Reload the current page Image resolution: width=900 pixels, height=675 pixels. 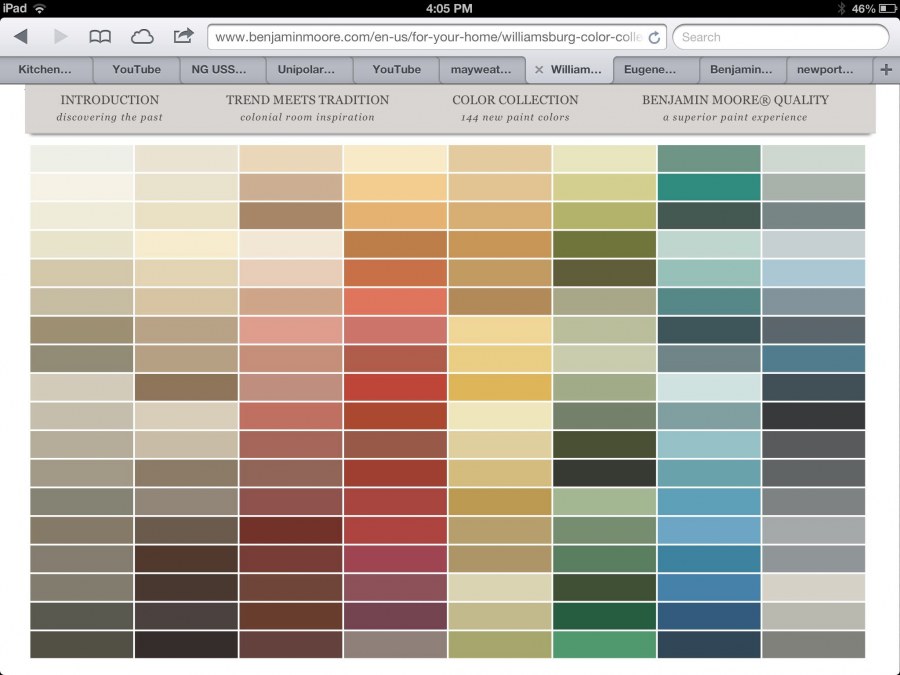coord(655,36)
